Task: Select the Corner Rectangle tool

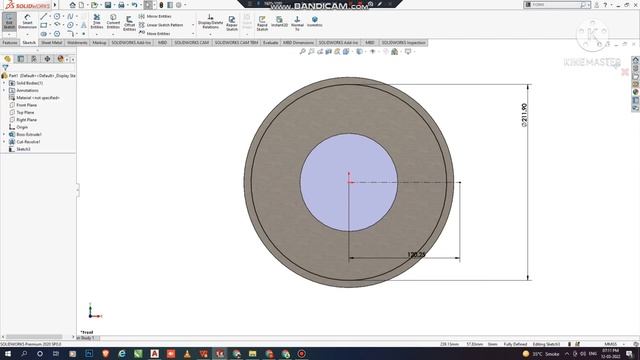Action: point(44,25)
